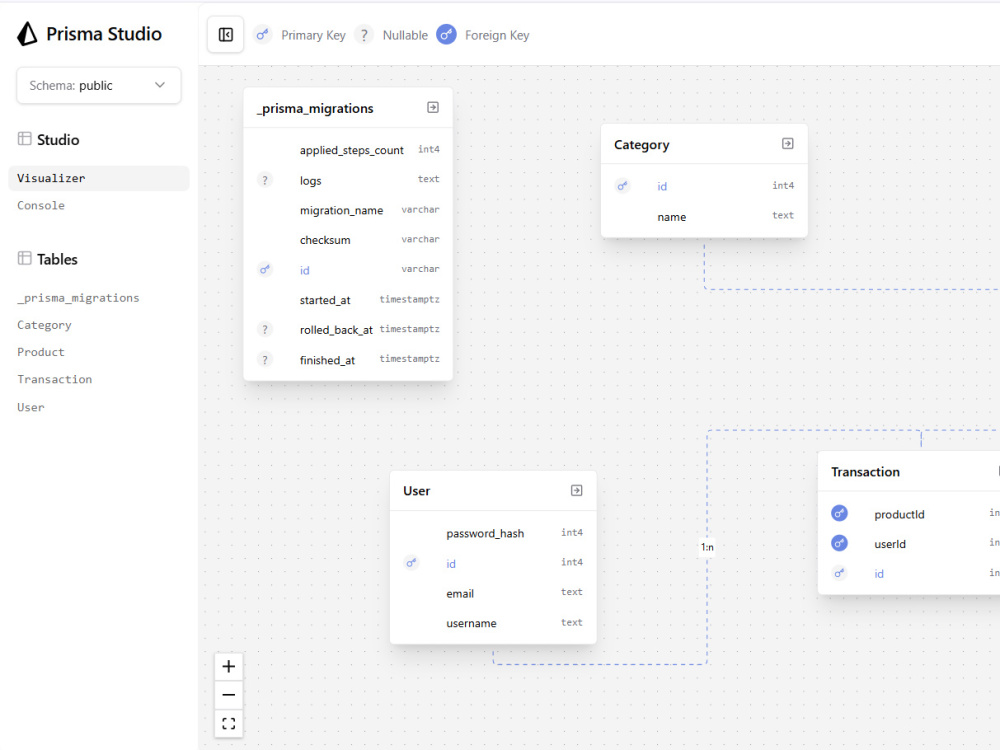Select the username field

[x=471, y=623]
